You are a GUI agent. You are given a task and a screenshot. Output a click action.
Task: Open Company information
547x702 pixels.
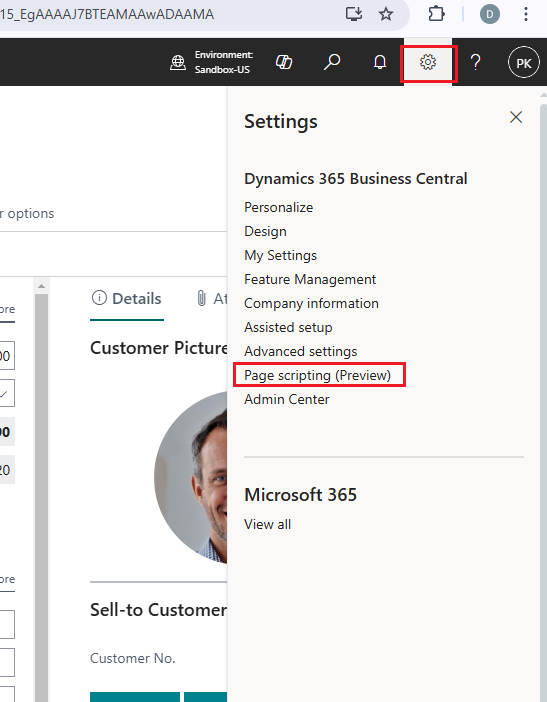311,304
